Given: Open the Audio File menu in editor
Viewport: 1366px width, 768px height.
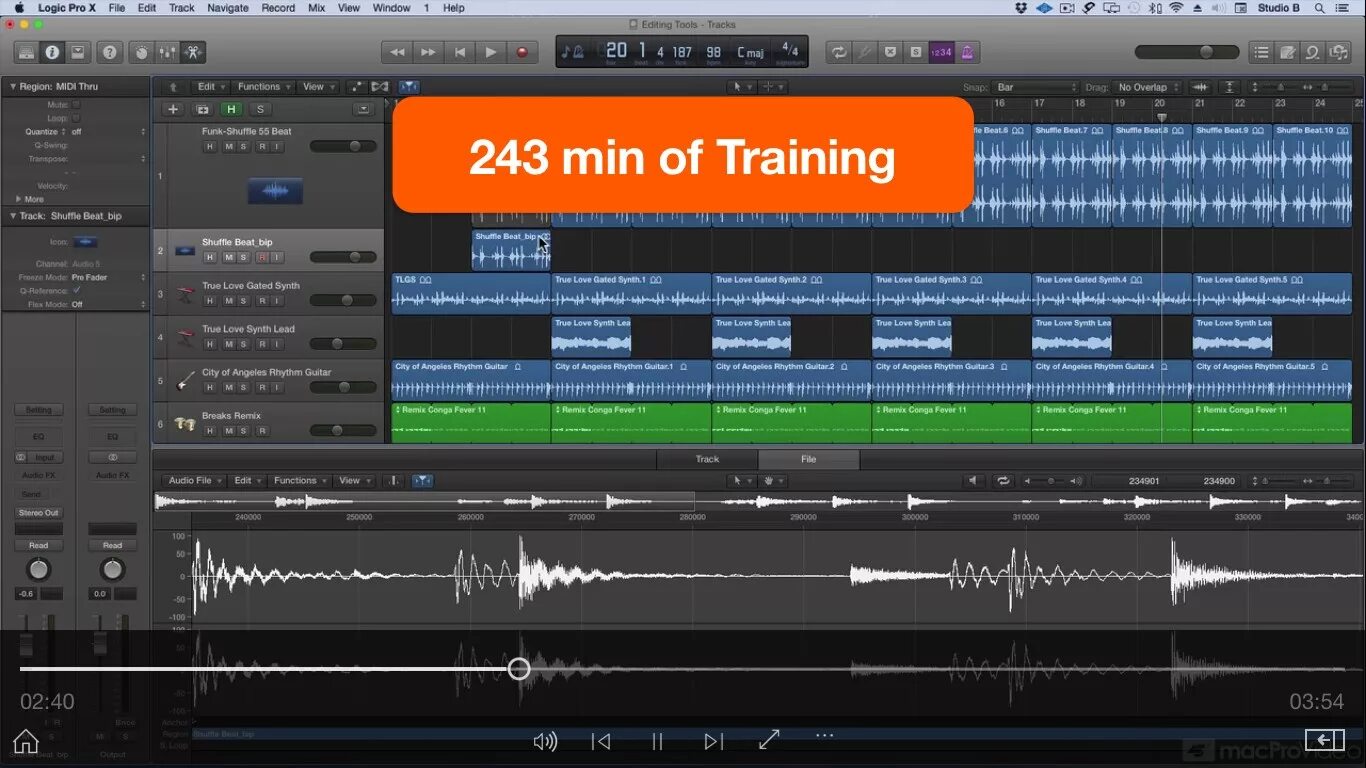Looking at the screenshot, I should click(x=194, y=481).
